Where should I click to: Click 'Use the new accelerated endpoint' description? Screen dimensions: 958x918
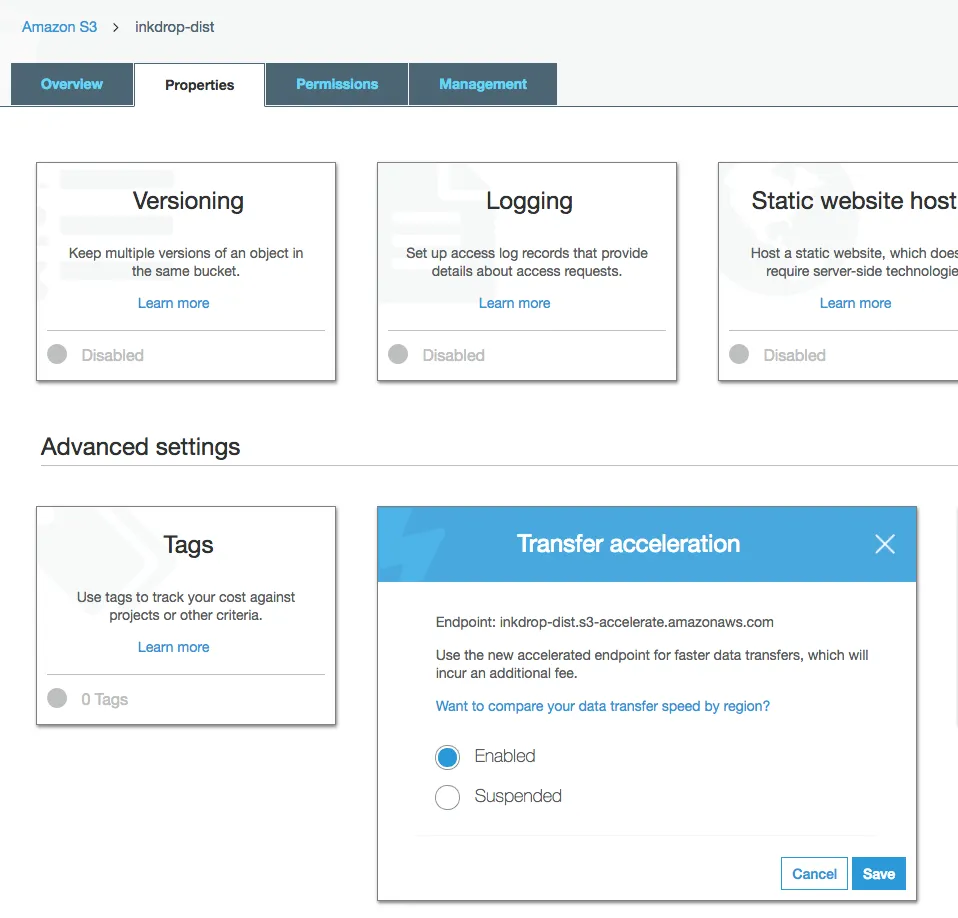pos(651,664)
